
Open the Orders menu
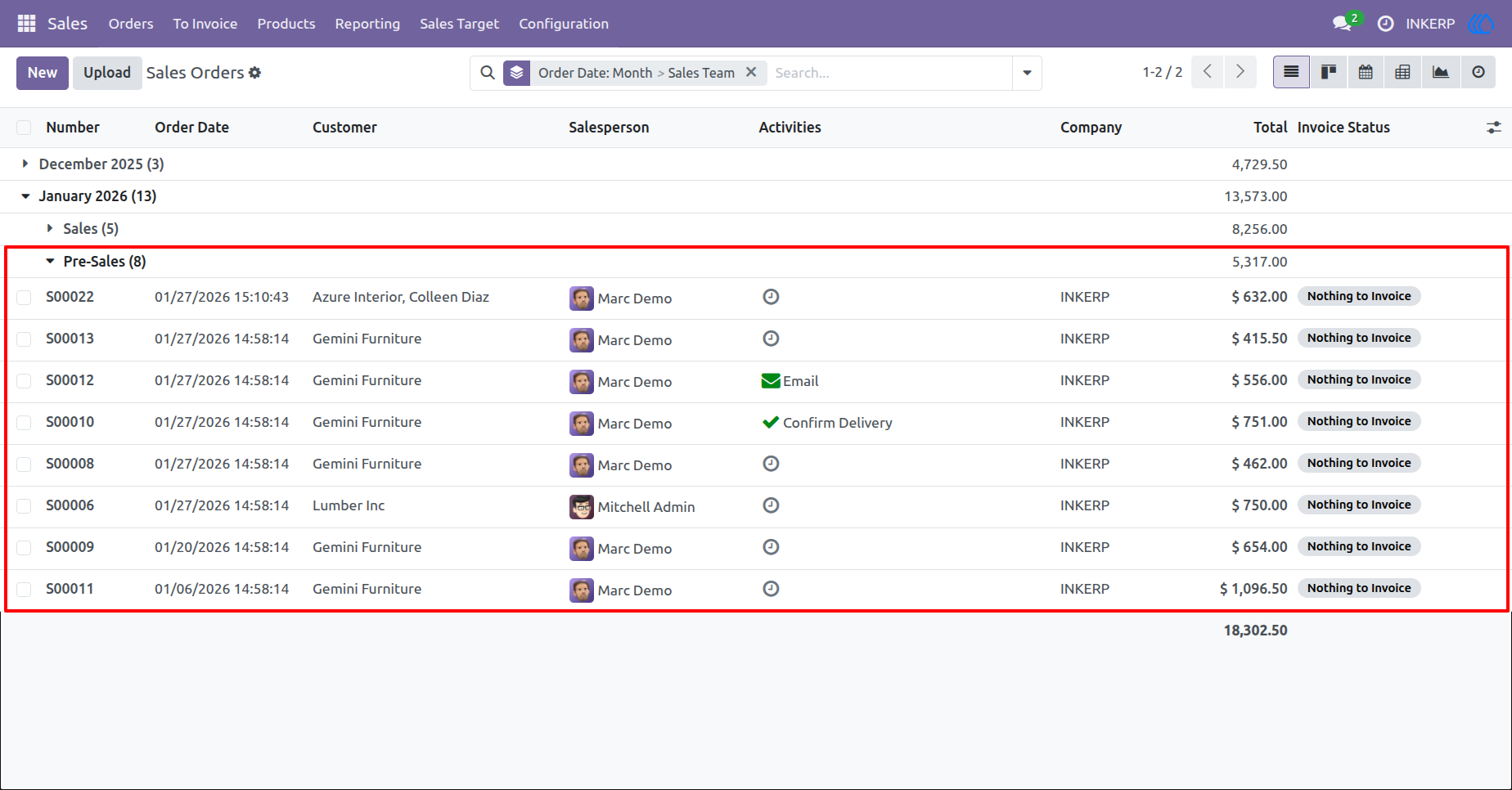(x=131, y=24)
